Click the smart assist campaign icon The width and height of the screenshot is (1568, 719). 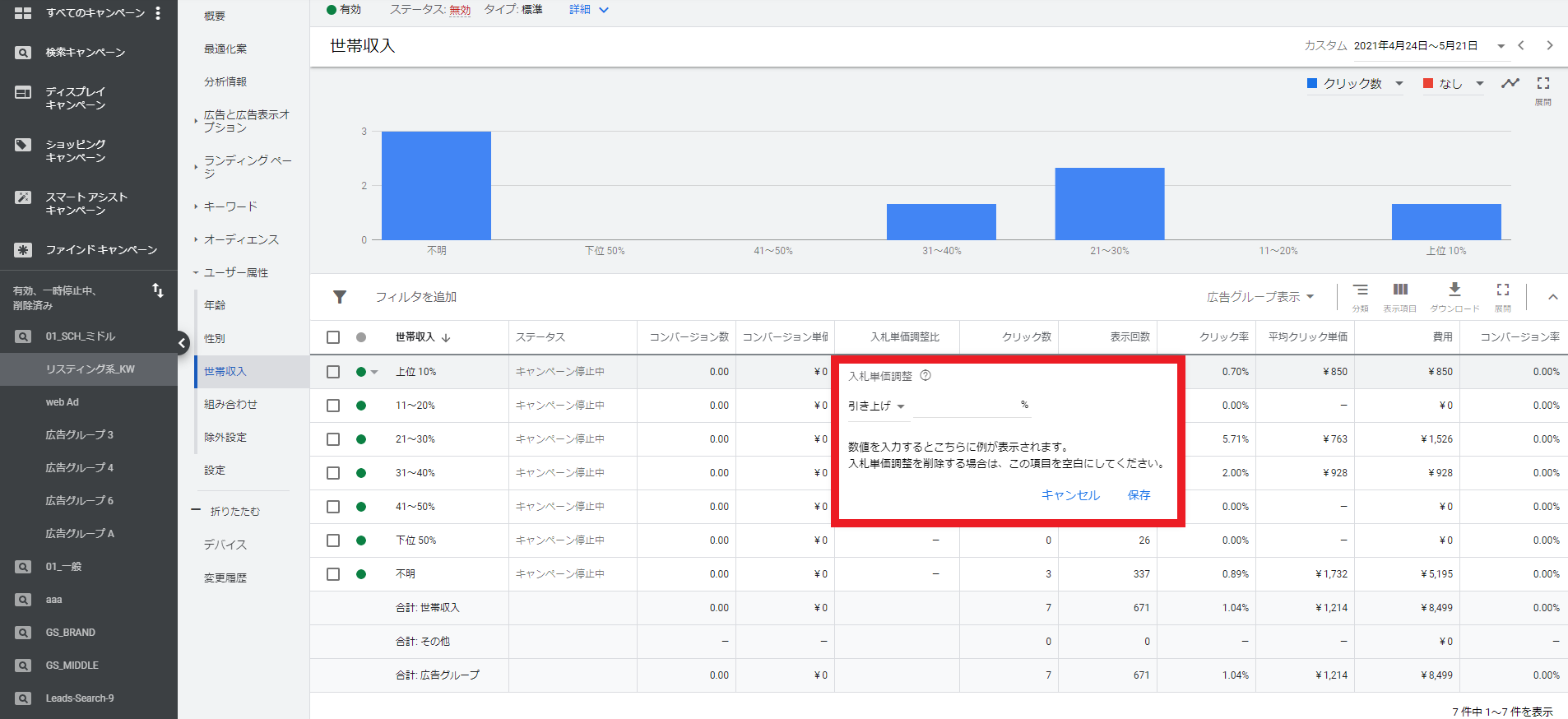click(x=23, y=197)
